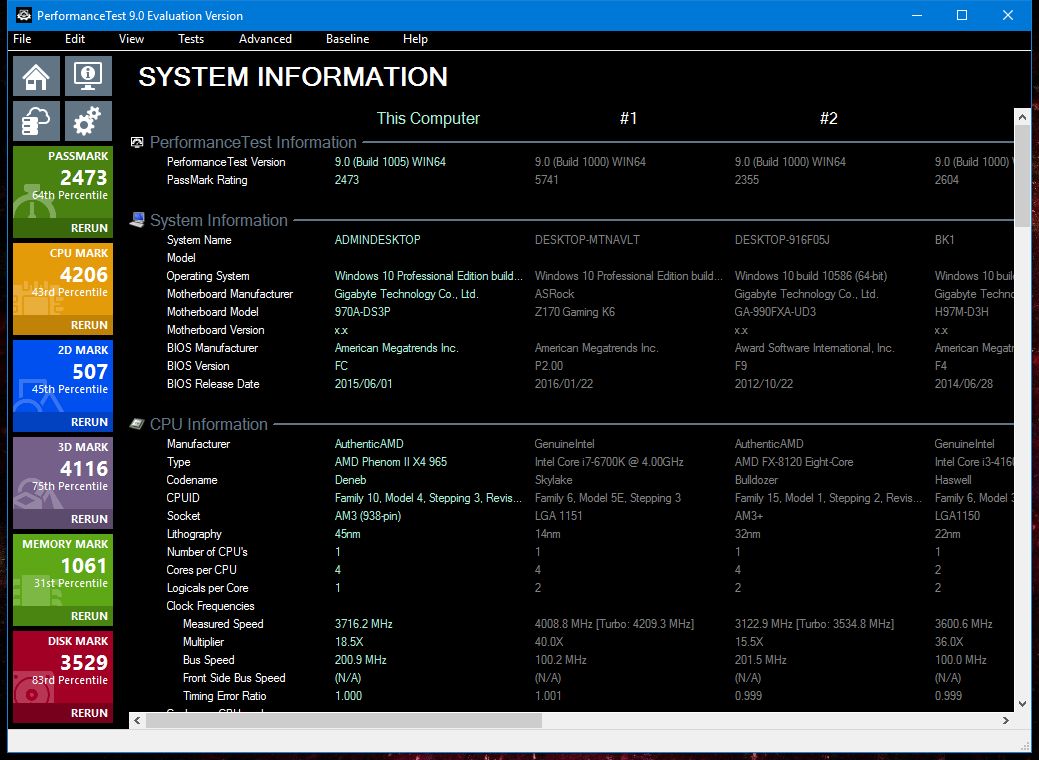Screen dimensions: 1039x760
Task: Click the PassMark Rating value '5741'
Action: click(x=547, y=180)
